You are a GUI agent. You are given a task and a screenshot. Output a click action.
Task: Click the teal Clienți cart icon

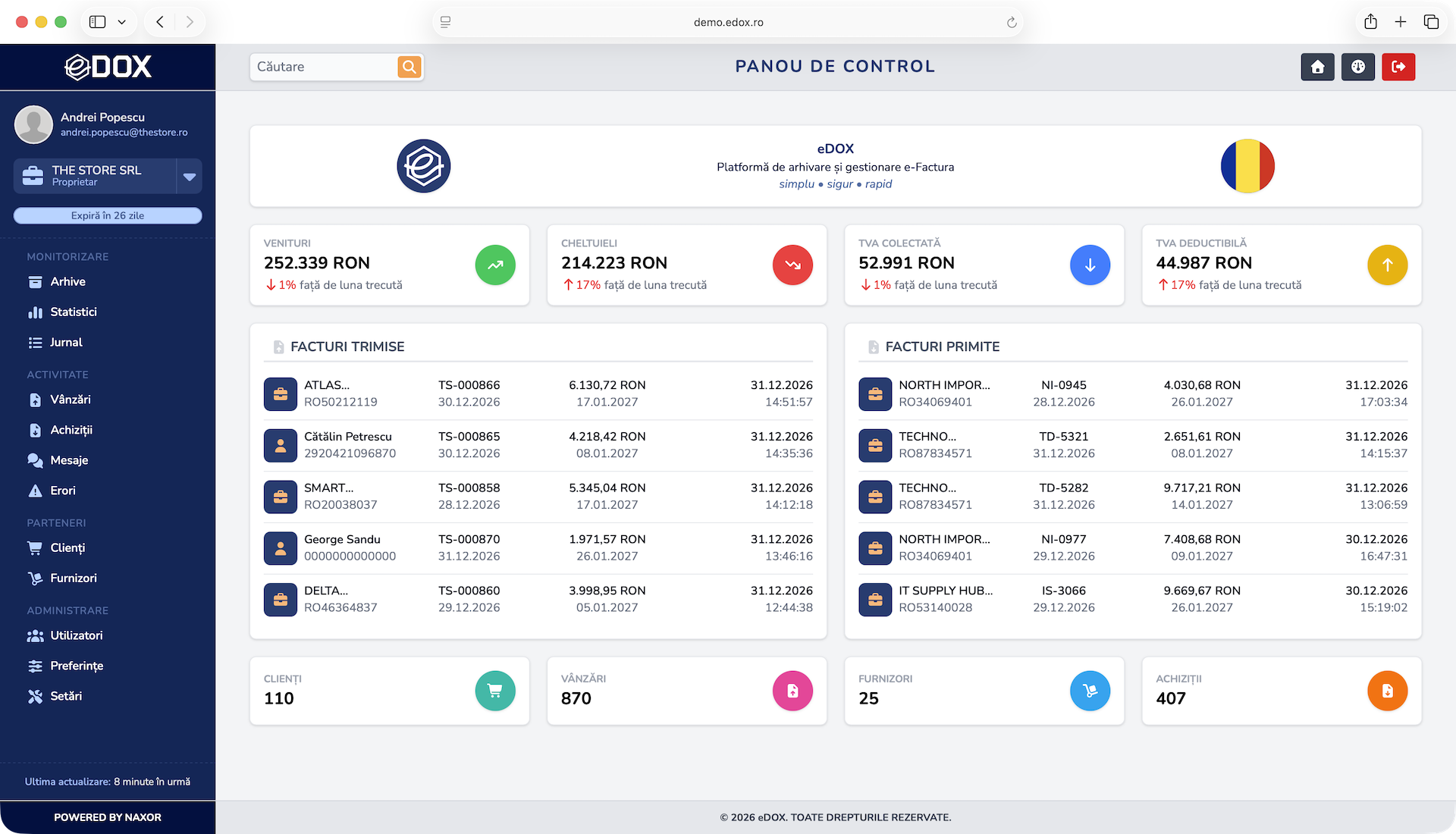(x=495, y=691)
